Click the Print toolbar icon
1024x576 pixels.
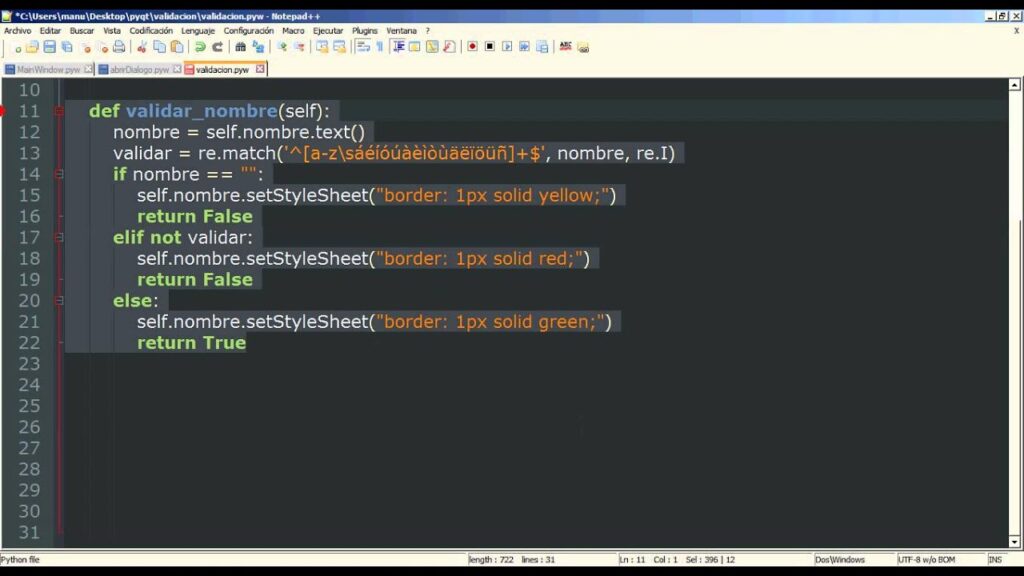pos(119,47)
